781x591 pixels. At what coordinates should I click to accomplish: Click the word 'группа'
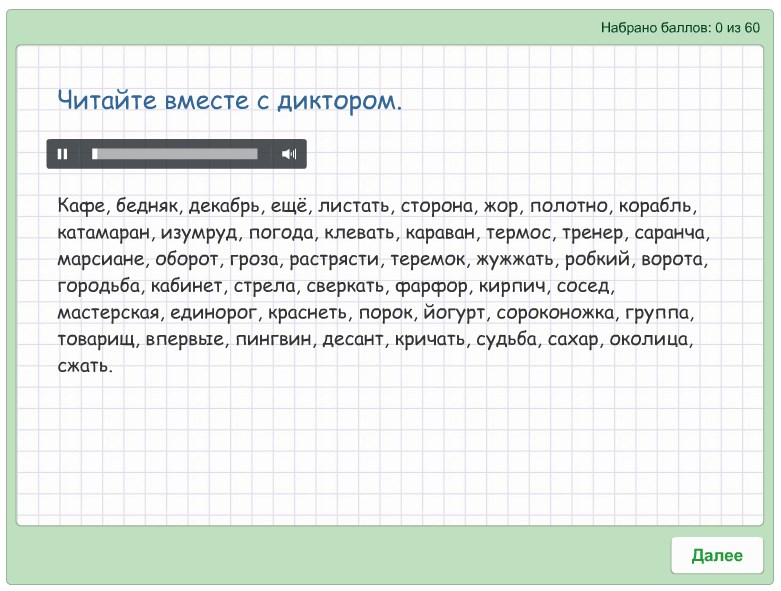point(657,313)
